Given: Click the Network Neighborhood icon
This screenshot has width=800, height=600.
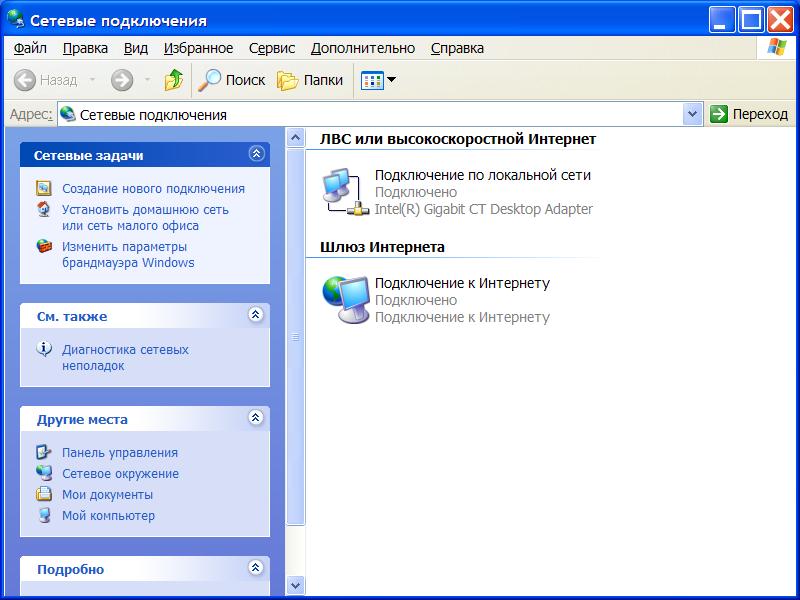Looking at the screenshot, I should 44,473.
